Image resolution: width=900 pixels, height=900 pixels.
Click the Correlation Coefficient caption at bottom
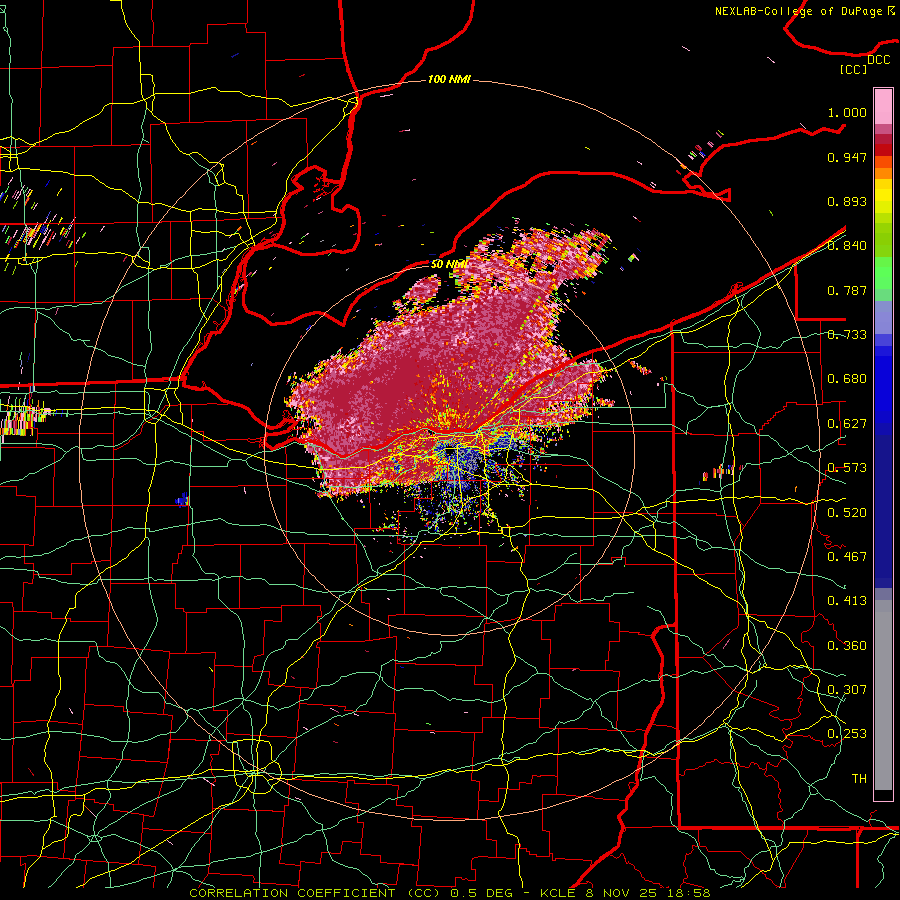(450, 893)
